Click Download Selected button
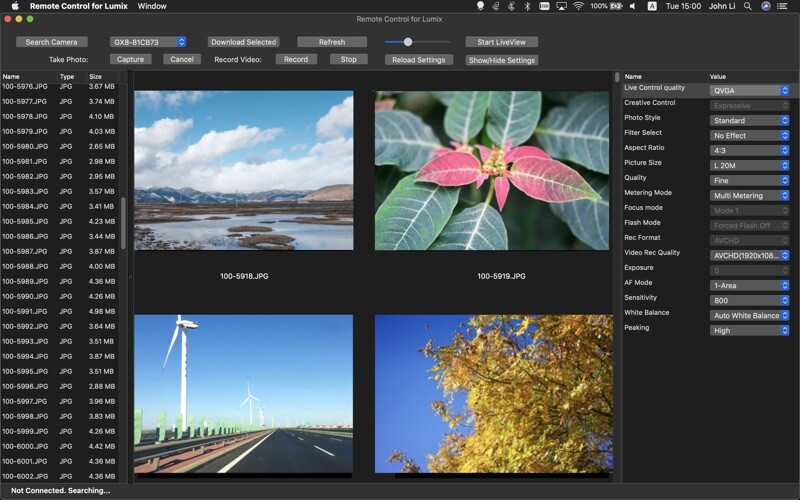This screenshot has height=500, width=800. point(243,42)
